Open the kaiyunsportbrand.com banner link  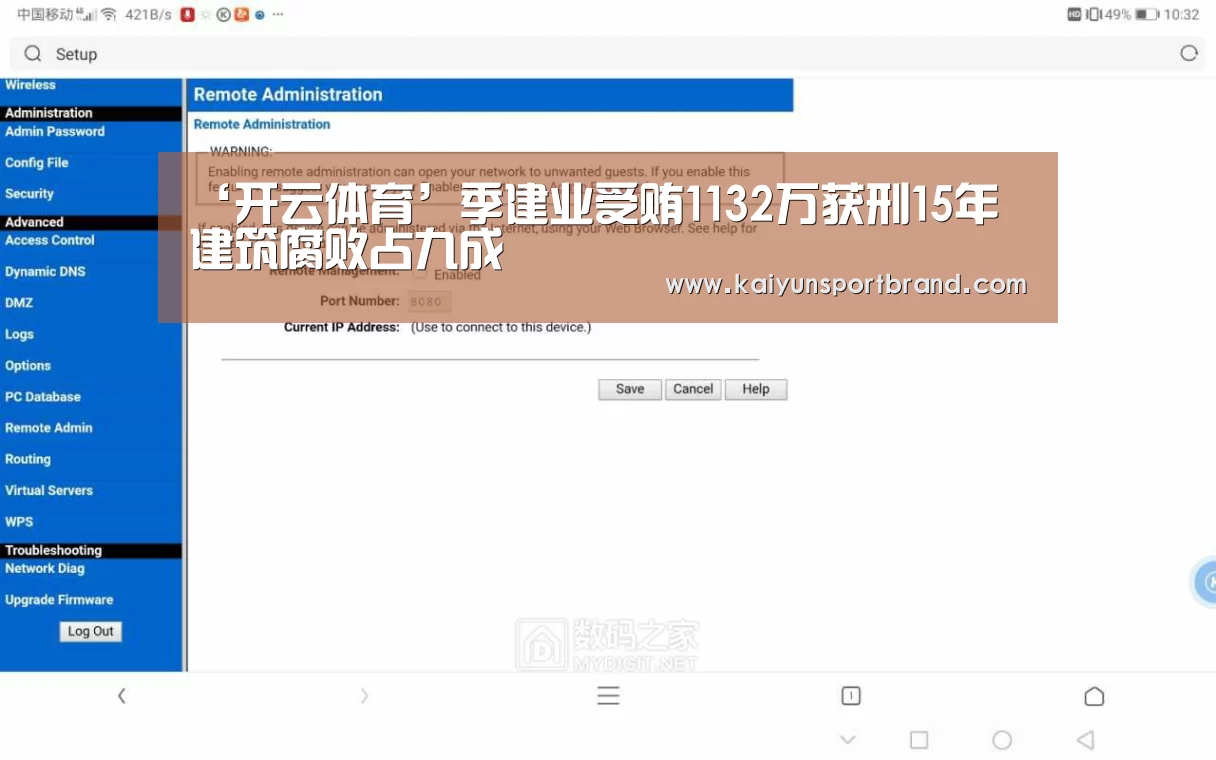point(846,285)
